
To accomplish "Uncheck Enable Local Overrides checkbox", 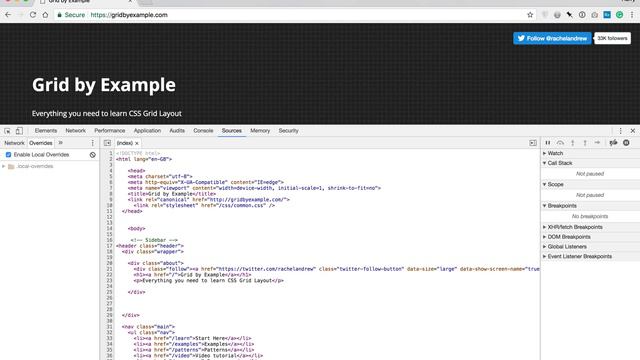I will click(8, 155).
